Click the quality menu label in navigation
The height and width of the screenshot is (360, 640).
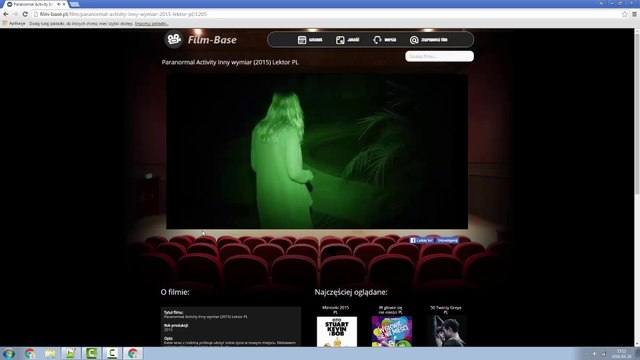pos(353,40)
